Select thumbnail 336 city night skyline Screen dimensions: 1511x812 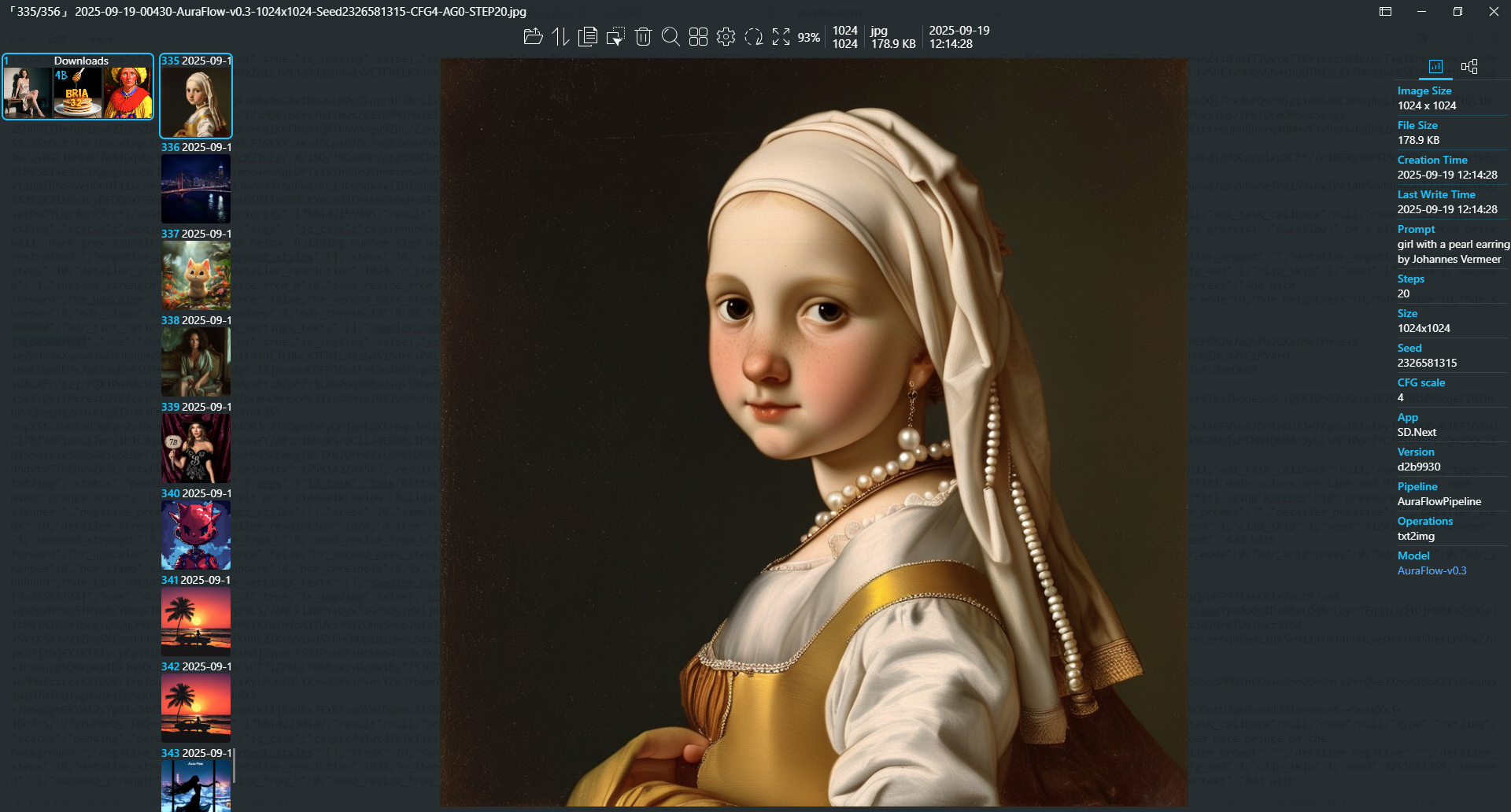pos(196,189)
